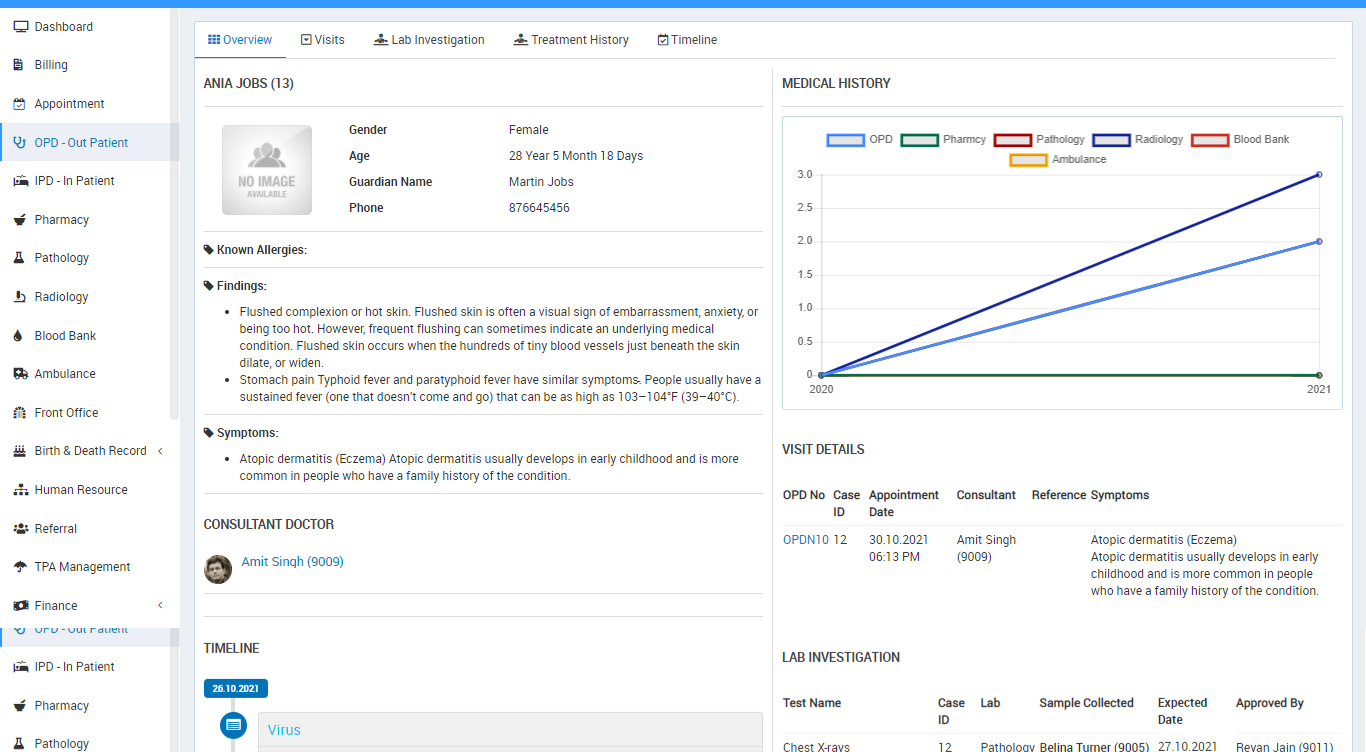
Task: Click the Human Resource sitemap icon
Action: tap(20, 490)
